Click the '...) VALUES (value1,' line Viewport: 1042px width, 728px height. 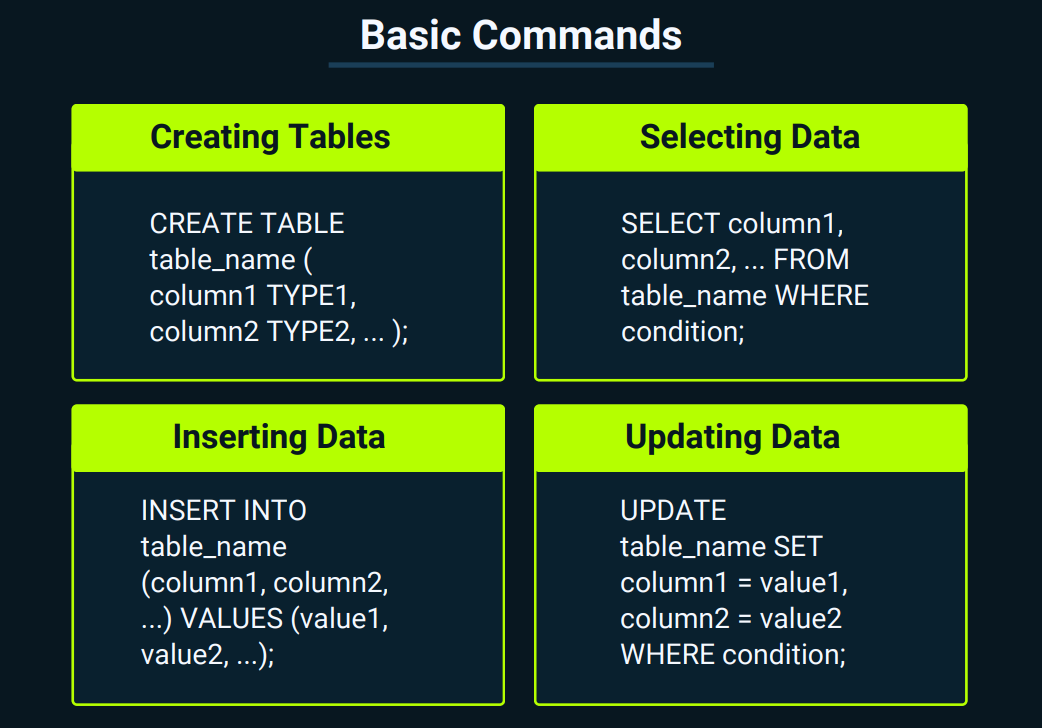(264, 618)
